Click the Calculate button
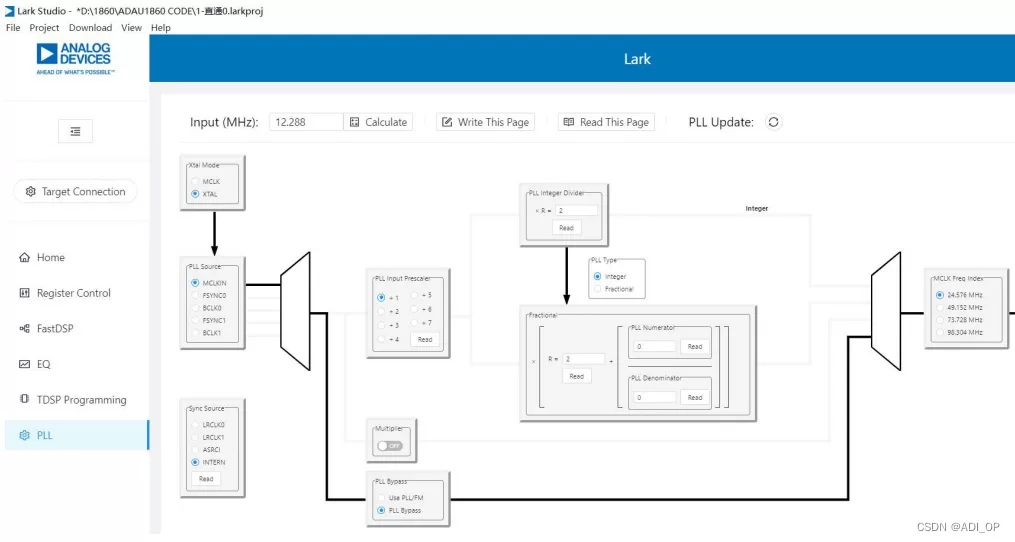1015x542 pixels. click(x=379, y=122)
